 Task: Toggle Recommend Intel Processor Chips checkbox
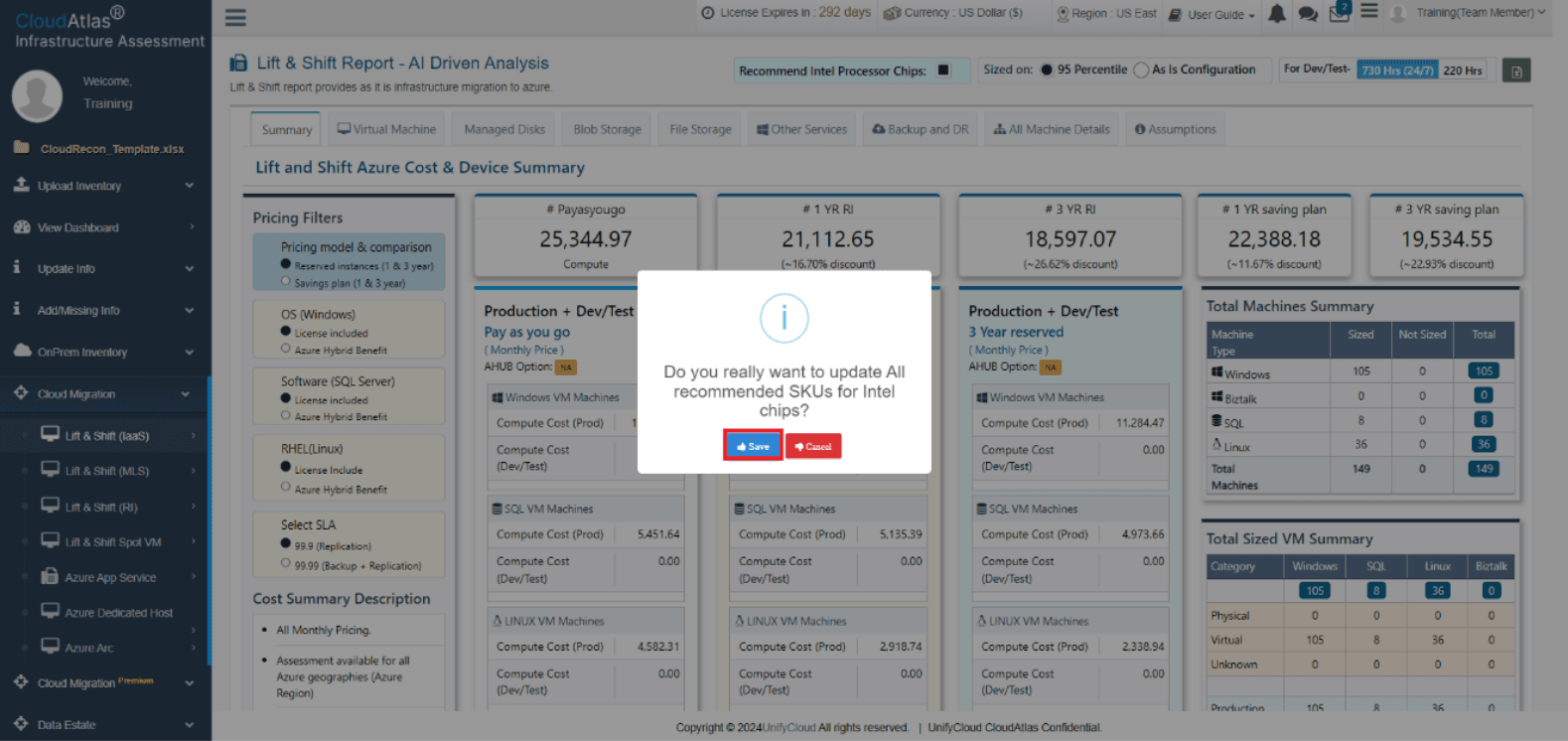coord(943,70)
